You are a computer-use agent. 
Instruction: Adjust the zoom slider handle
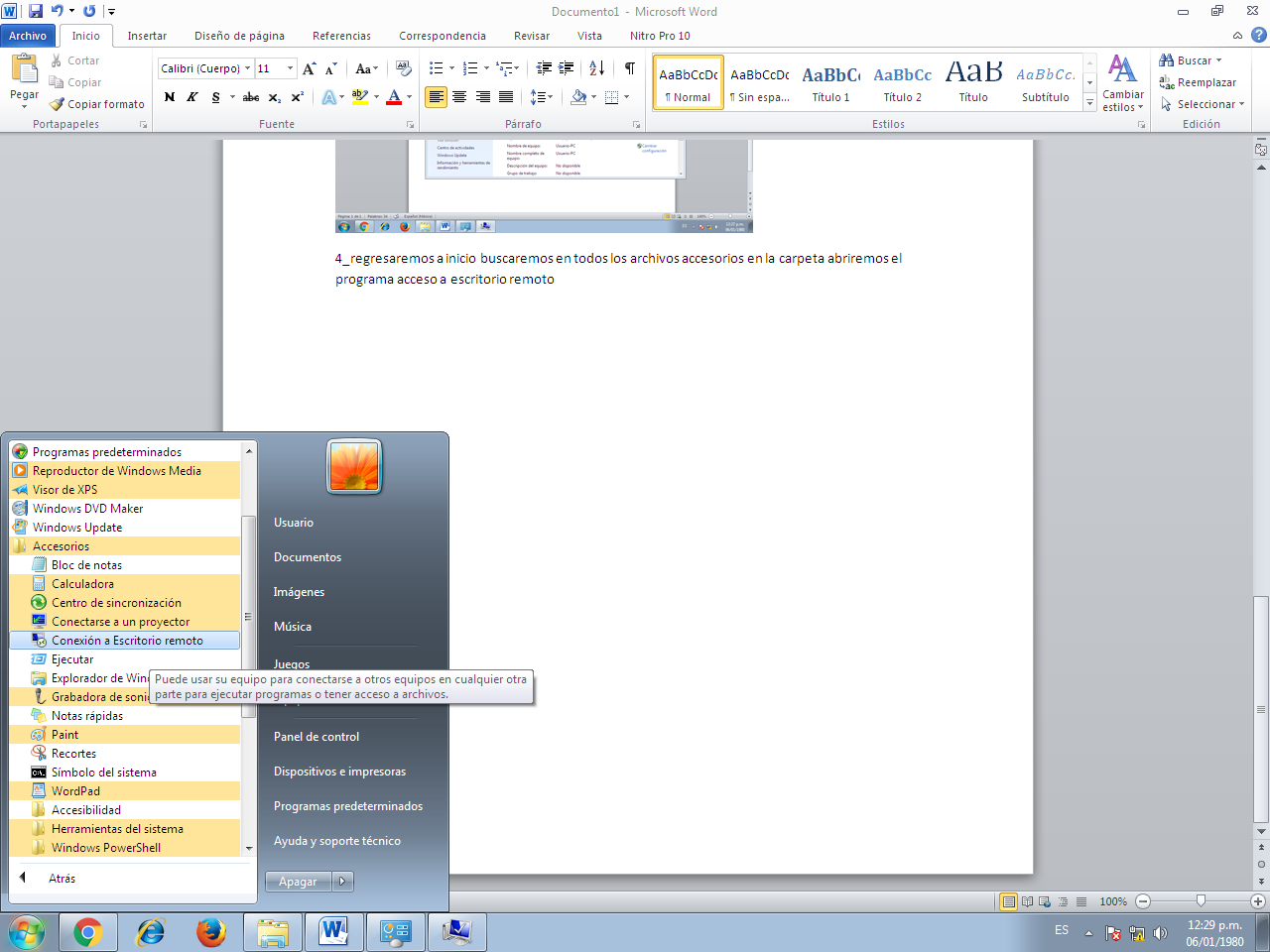(x=1201, y=901)
